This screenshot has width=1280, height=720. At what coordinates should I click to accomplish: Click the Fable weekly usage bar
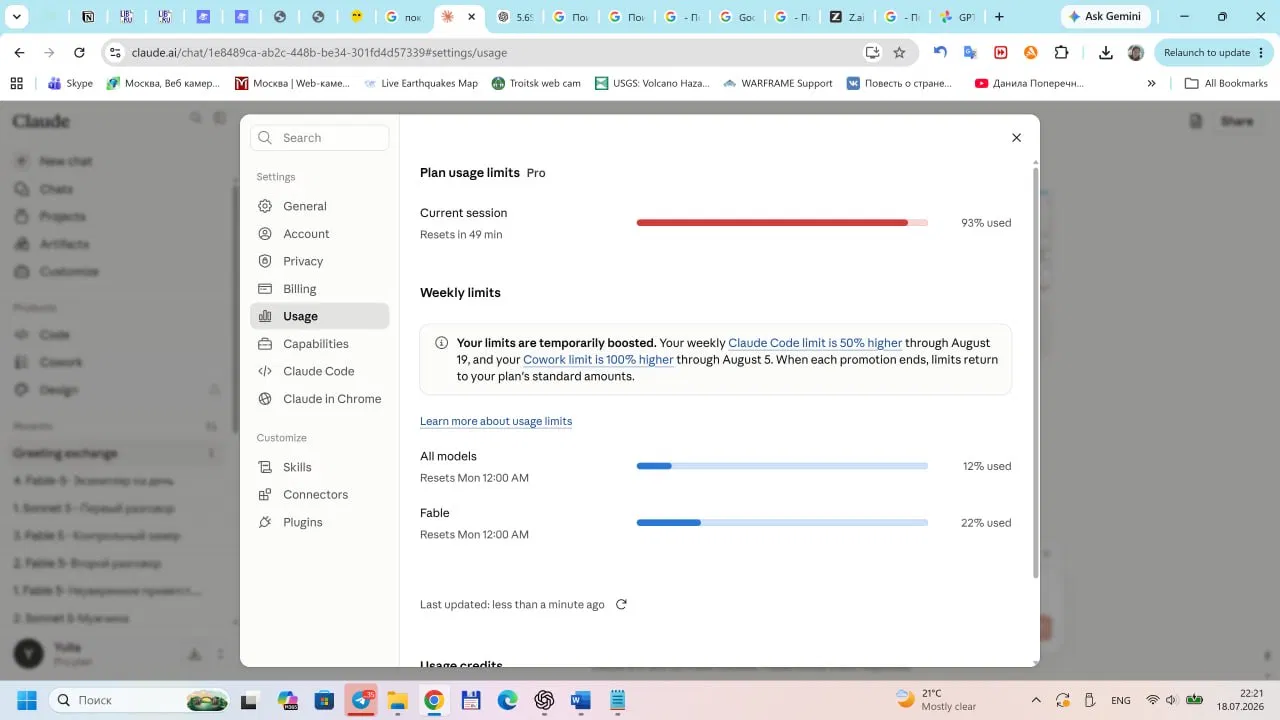click(782, 523)
